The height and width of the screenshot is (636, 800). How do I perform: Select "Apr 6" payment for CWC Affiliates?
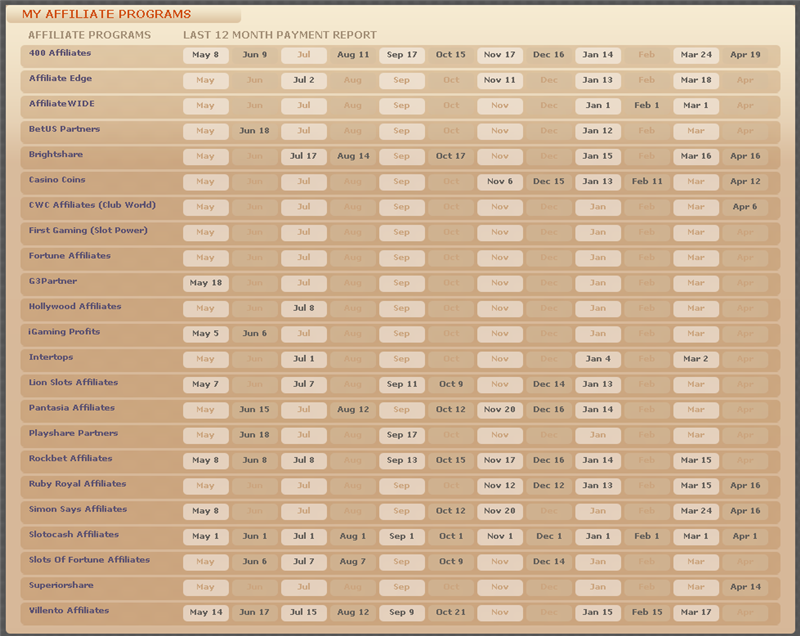pos(745,207)
